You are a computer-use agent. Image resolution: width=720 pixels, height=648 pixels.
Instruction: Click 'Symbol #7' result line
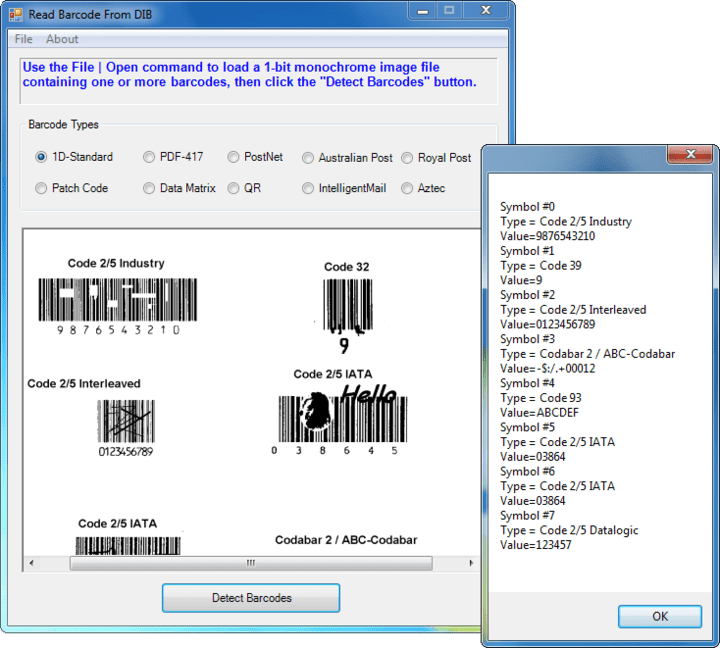(528, 515)
